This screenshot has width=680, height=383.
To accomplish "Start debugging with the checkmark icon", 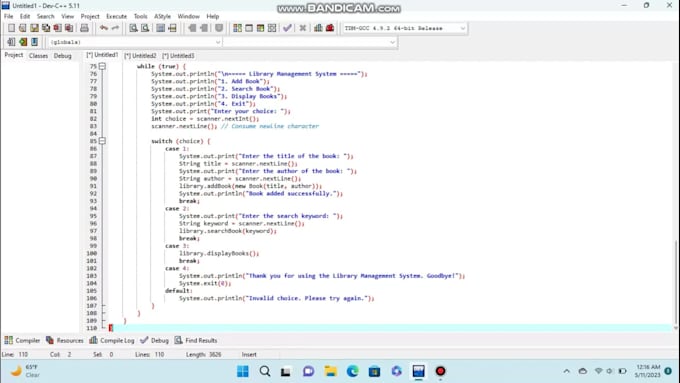I will 287,28.
